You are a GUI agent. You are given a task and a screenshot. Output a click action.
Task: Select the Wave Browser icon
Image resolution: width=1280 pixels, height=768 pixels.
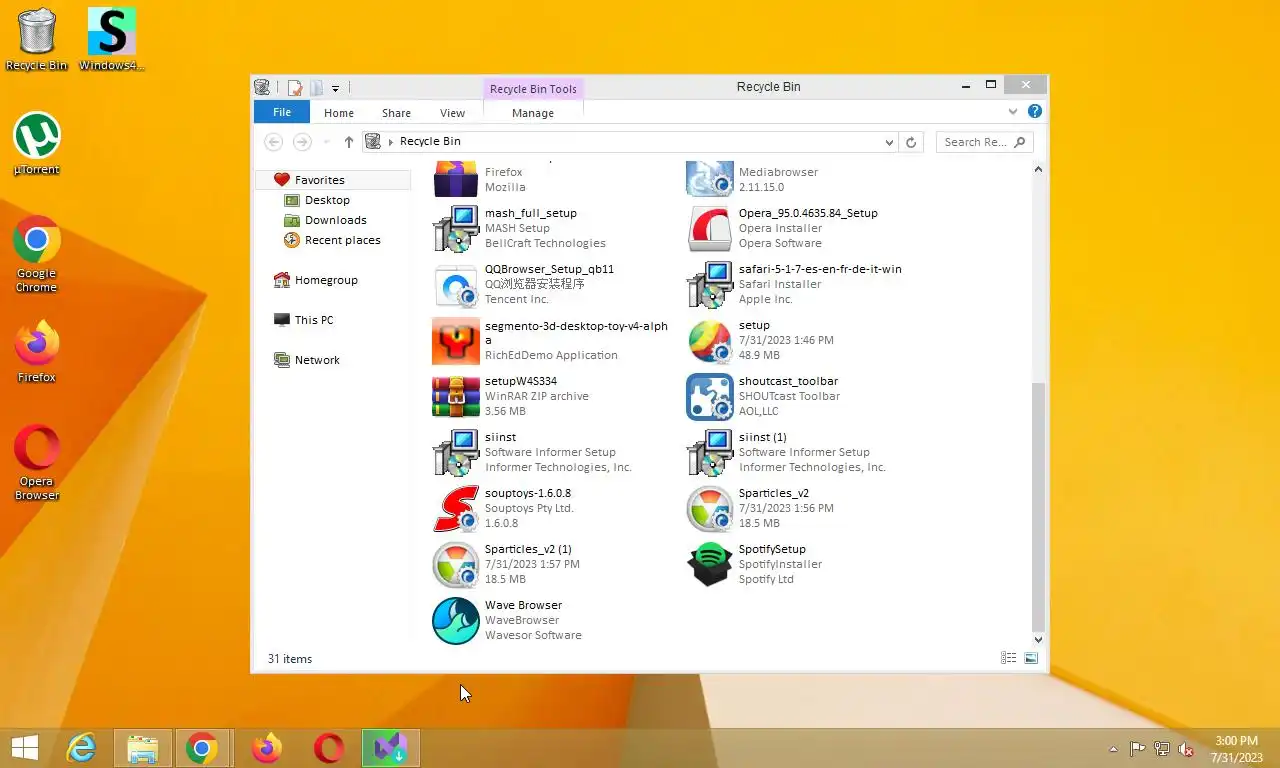(x=456, y=621)
